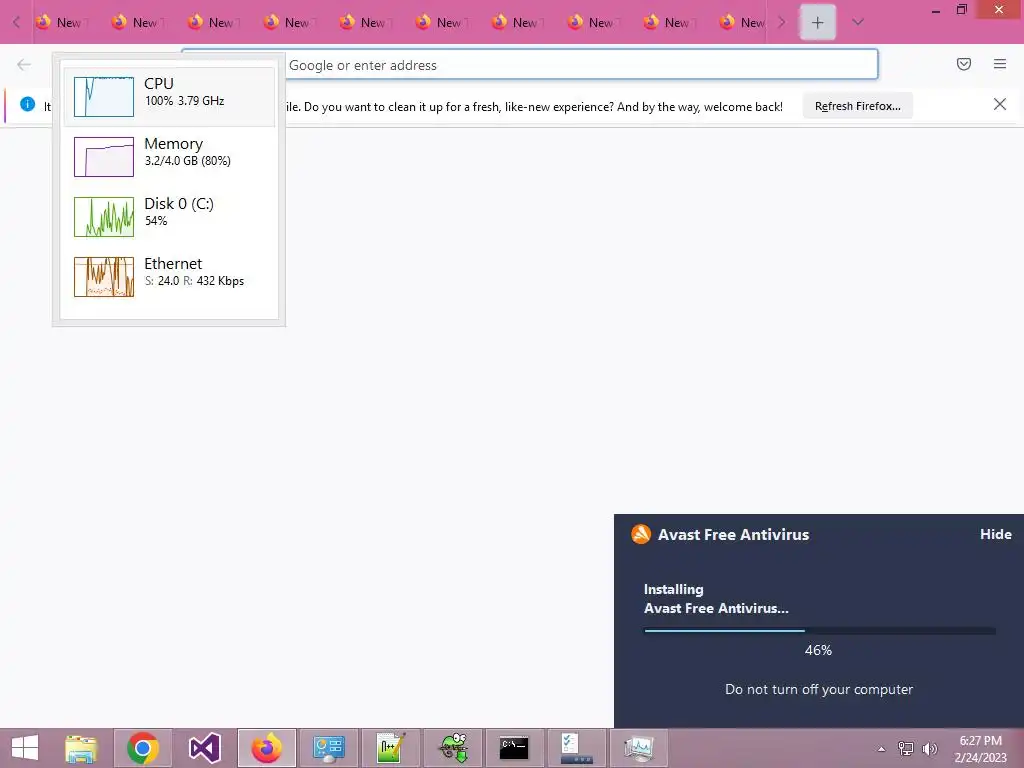Click "Do not turn off your computer" text
This screenshot has height=768, width=1024.
tap(819, 690)
